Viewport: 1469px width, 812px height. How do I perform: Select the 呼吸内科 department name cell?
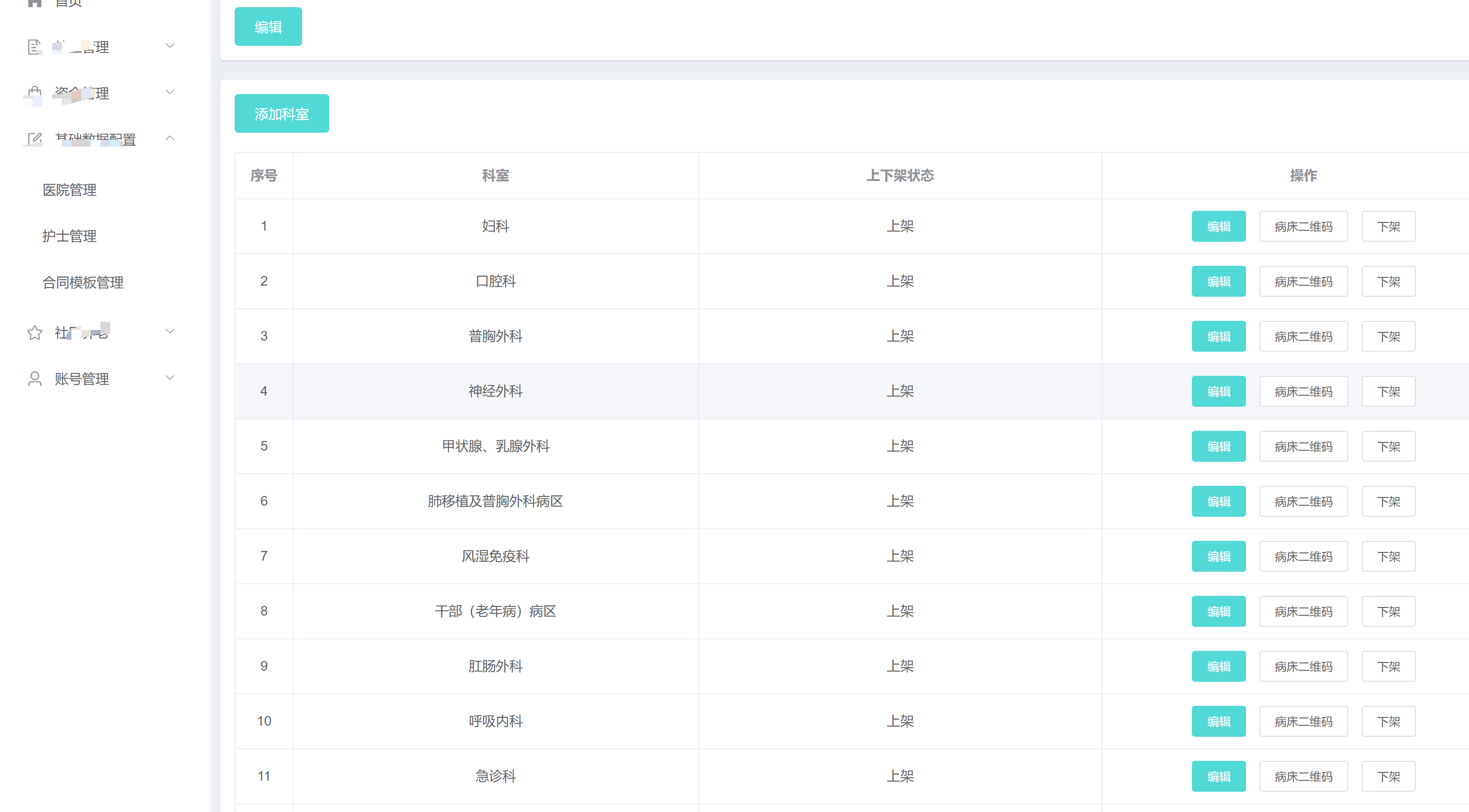pyautogui.click(x=495, y=721)
